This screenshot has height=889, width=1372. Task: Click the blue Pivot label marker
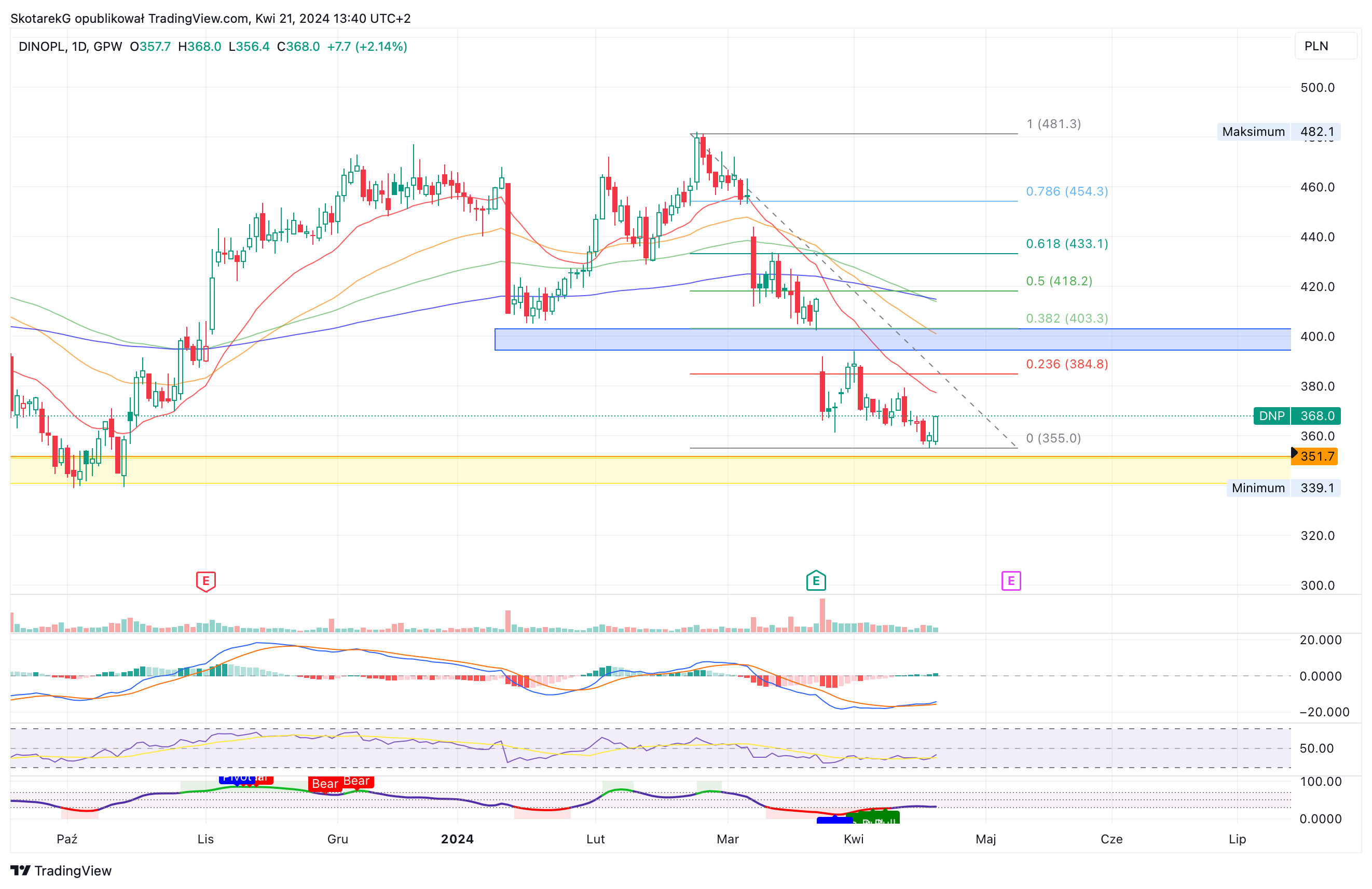(x=237, y=779)
